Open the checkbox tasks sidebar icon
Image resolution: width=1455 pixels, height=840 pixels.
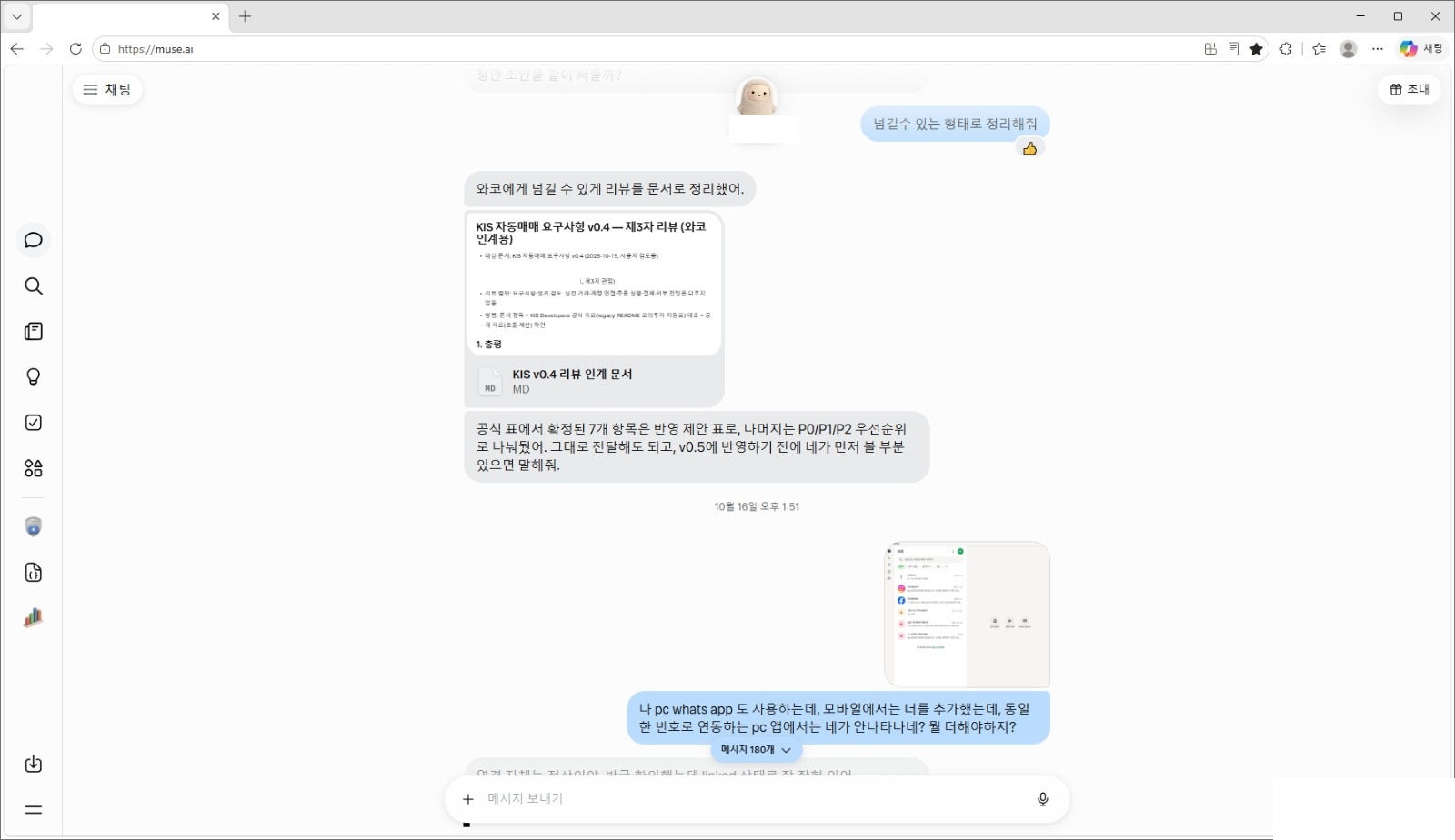[x=34, y=423]
